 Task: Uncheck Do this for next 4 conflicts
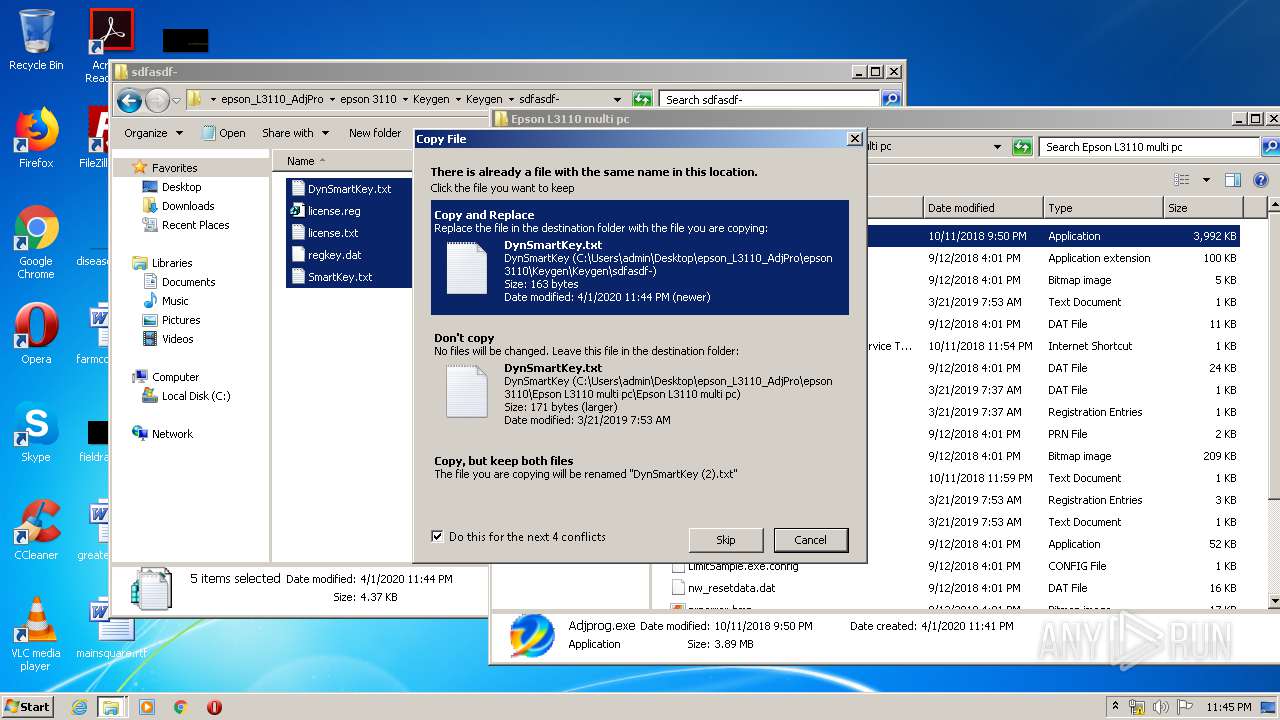point(437,537)
